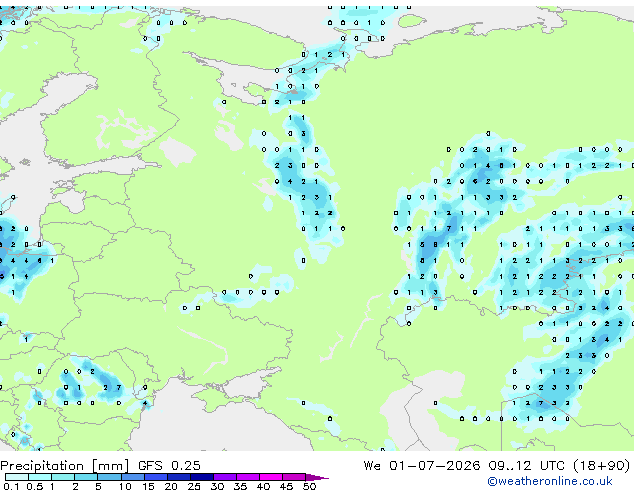Click the '0.5' legend scale value
Screen dimensions: 634x490
[35, 486]
